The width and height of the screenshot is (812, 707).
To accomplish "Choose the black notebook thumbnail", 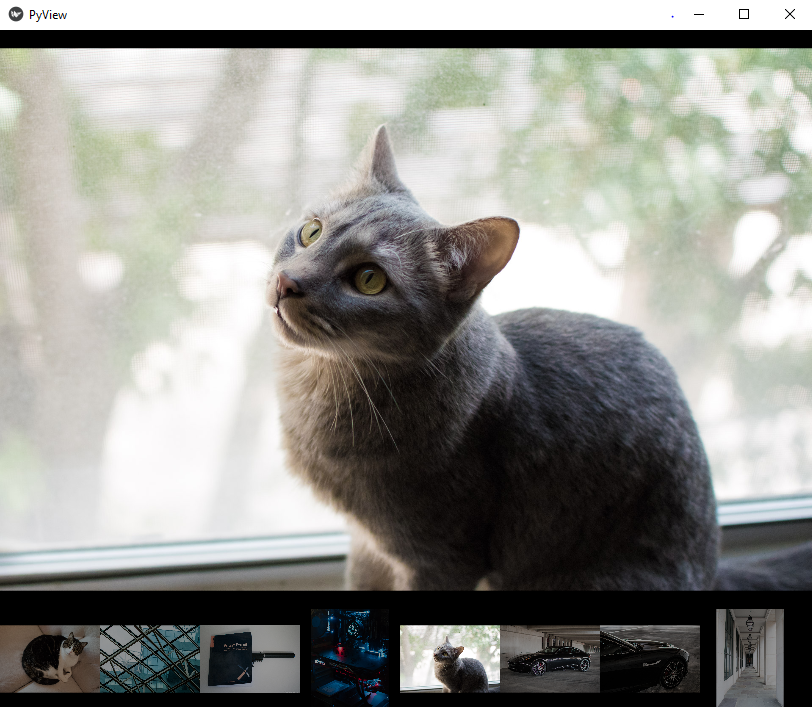I will click(250, 659).
